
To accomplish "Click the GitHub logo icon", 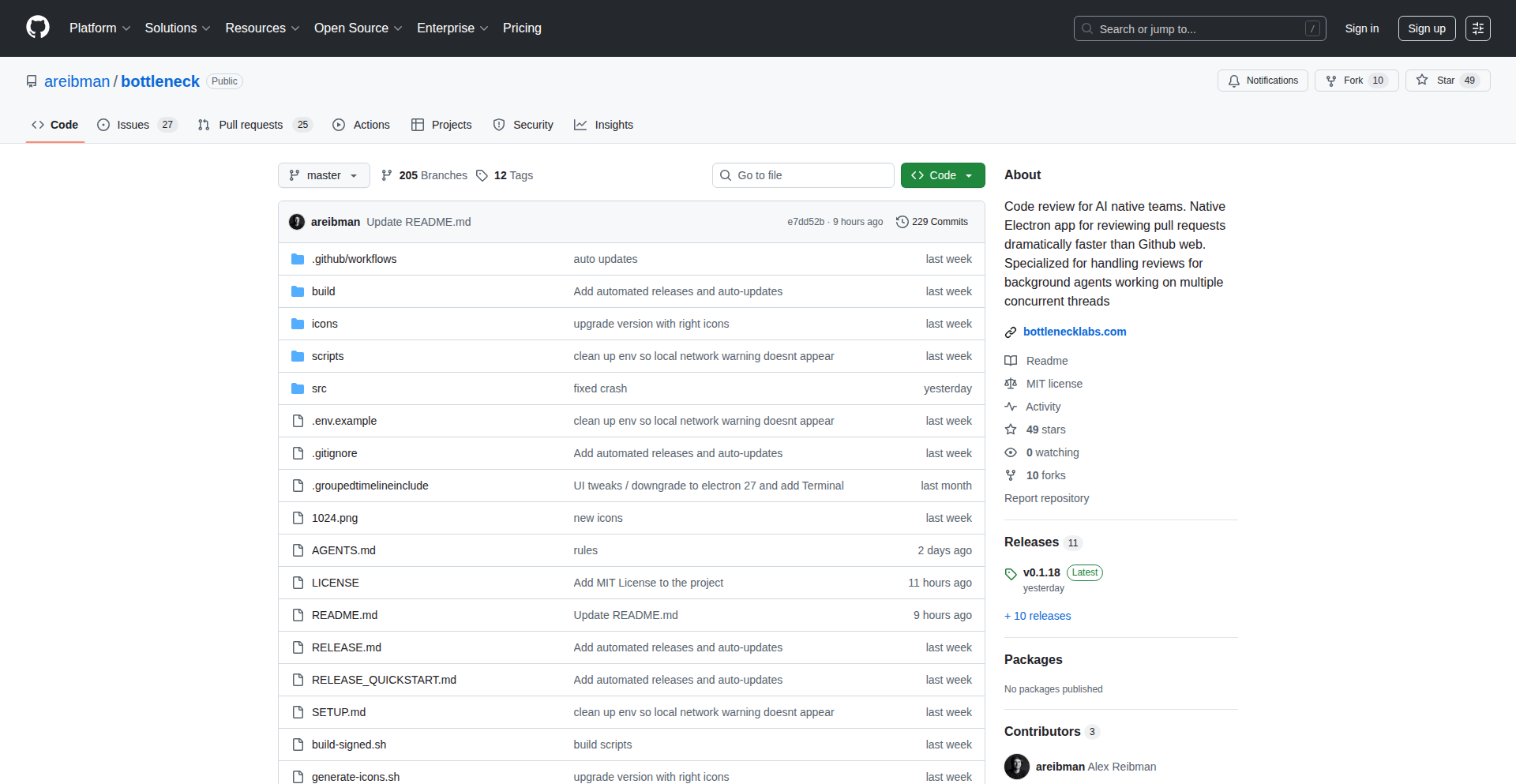I will point(38,28).
